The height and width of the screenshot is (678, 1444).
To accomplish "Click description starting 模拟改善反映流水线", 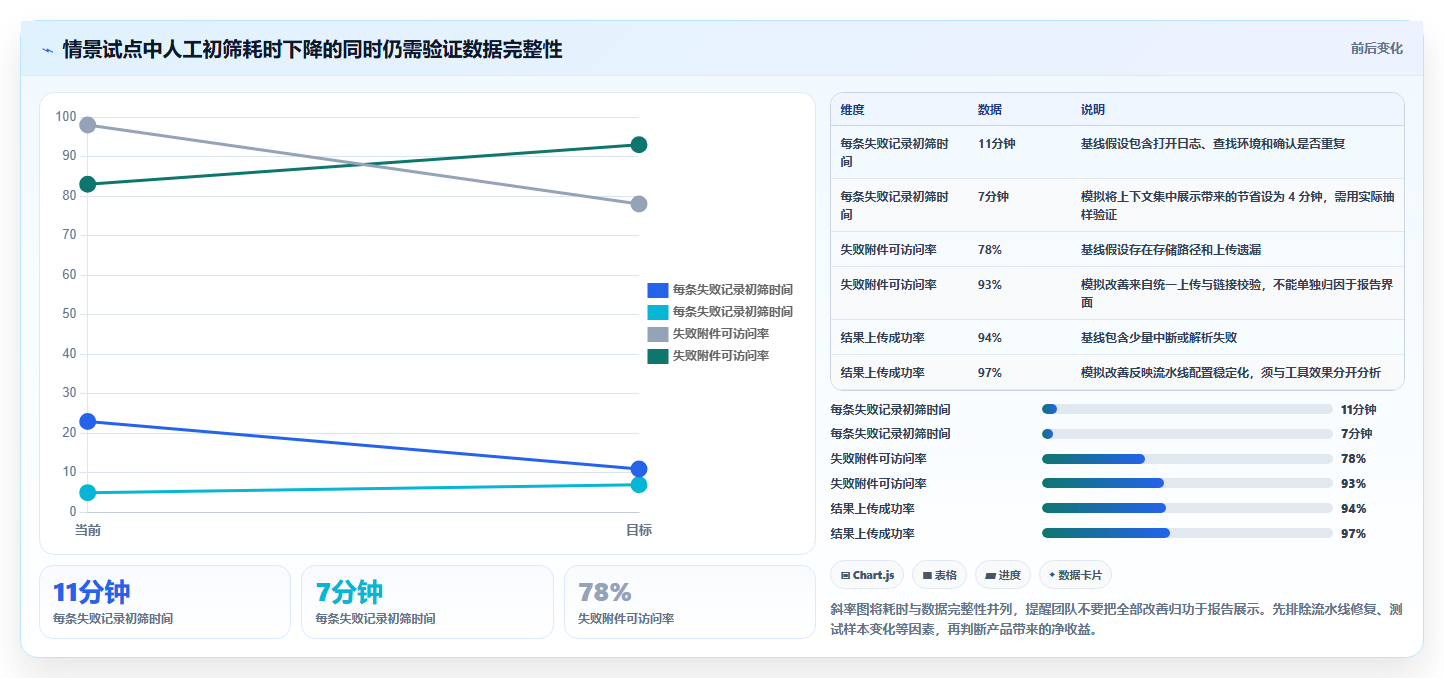I will (1231, 372).
